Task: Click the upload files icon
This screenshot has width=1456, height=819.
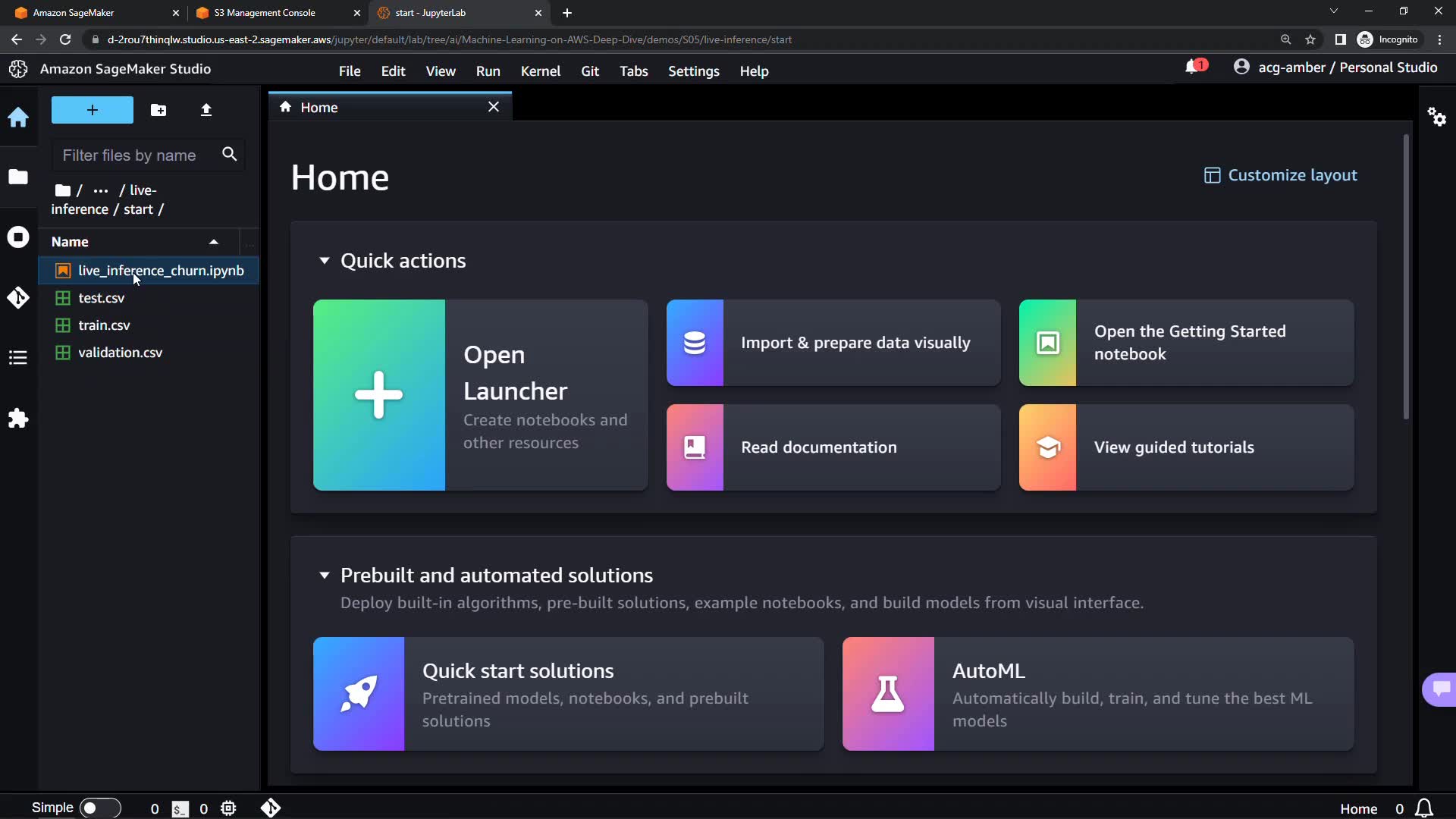Action: (x=206, y=110)
